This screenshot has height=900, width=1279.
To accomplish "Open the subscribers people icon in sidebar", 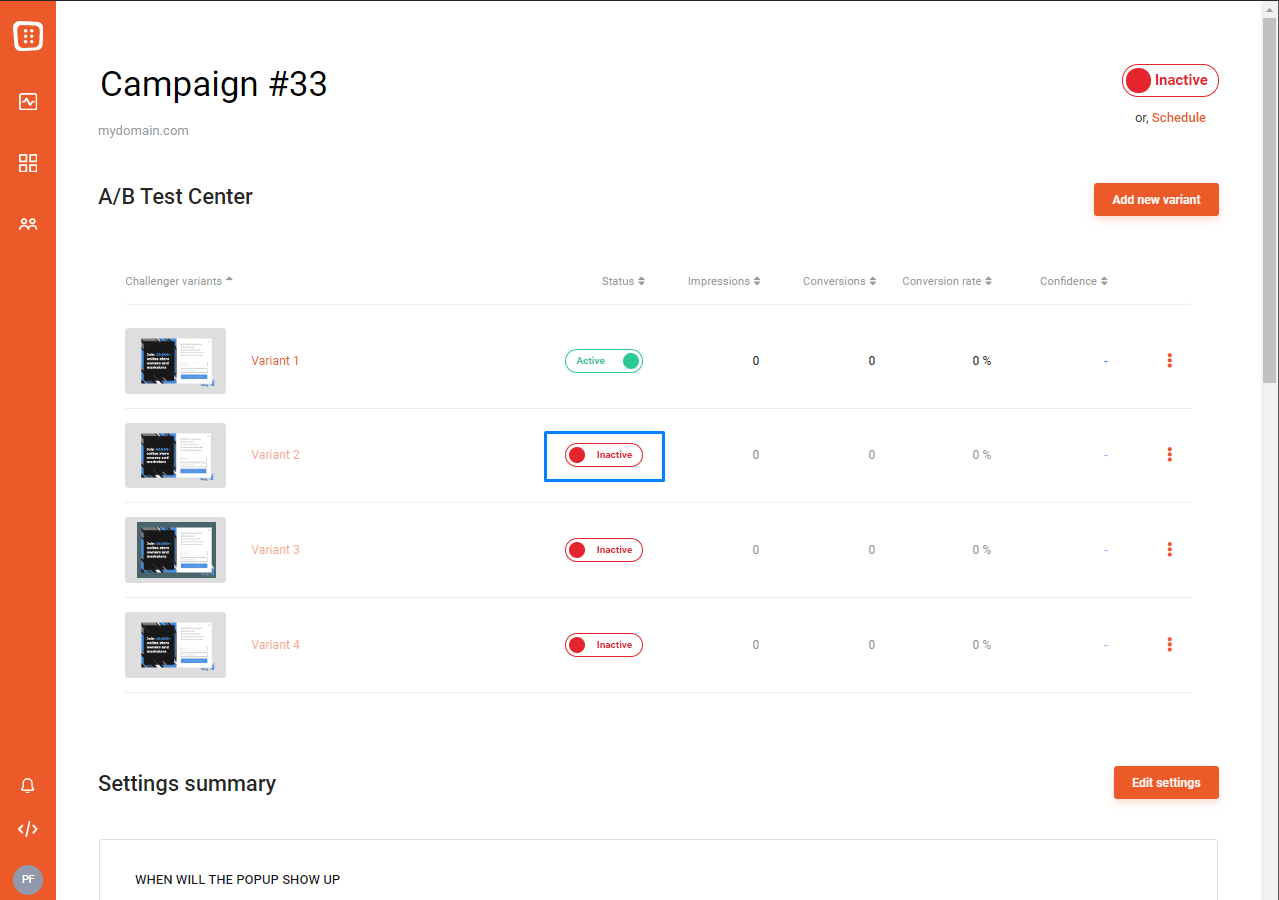I will click(28, 224).
